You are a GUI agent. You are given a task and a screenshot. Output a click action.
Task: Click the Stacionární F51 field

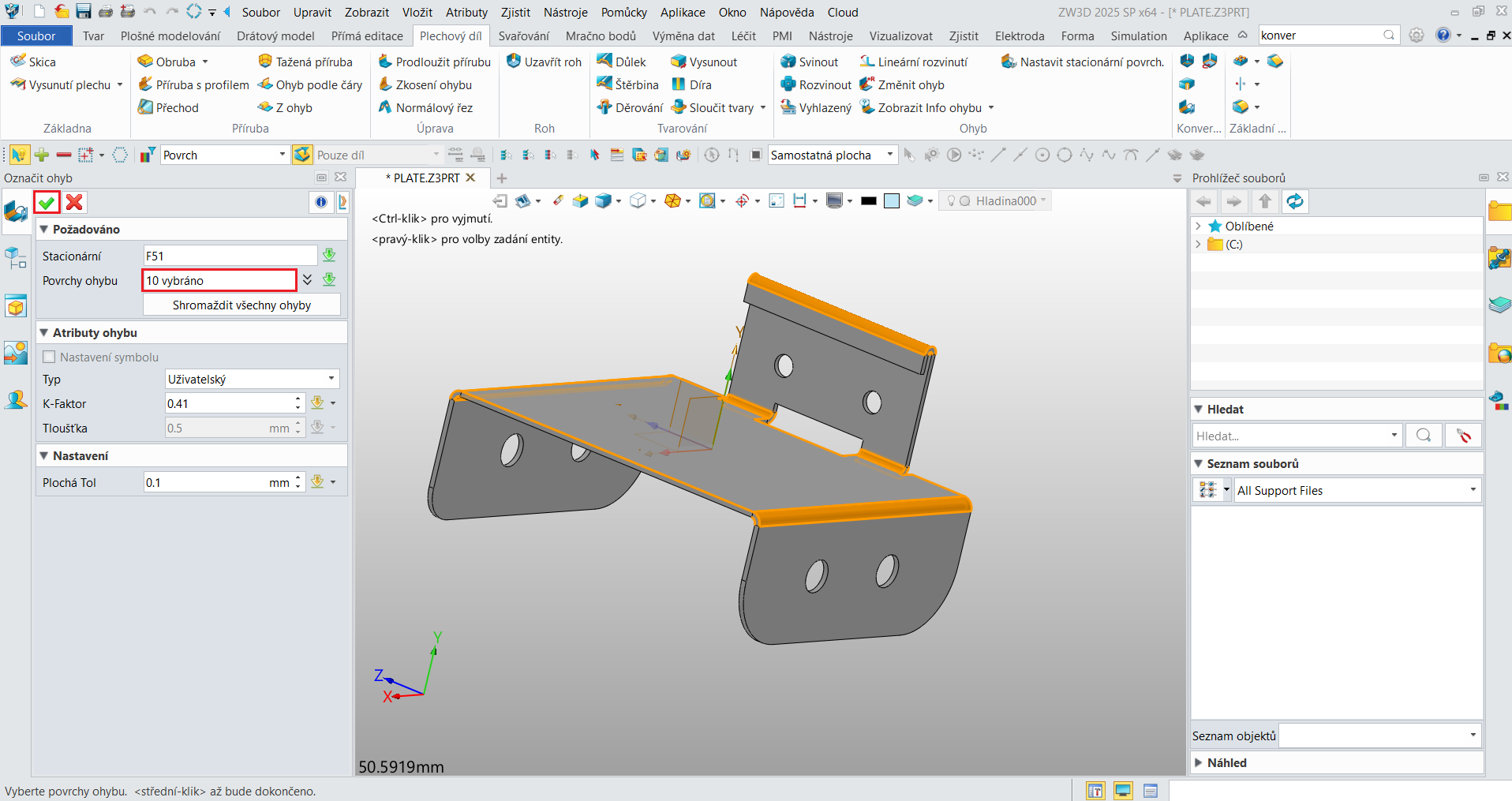click(230, 256)
